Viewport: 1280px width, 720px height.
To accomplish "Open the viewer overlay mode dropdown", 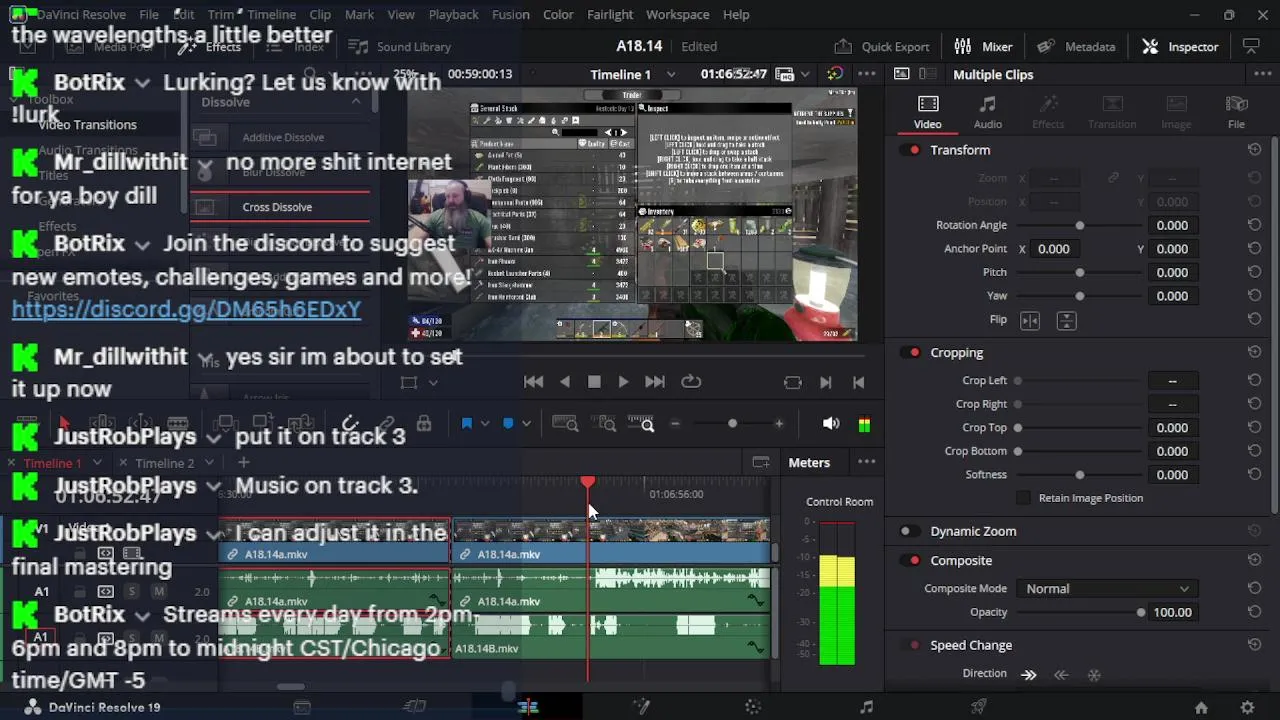I will point(433,382).
